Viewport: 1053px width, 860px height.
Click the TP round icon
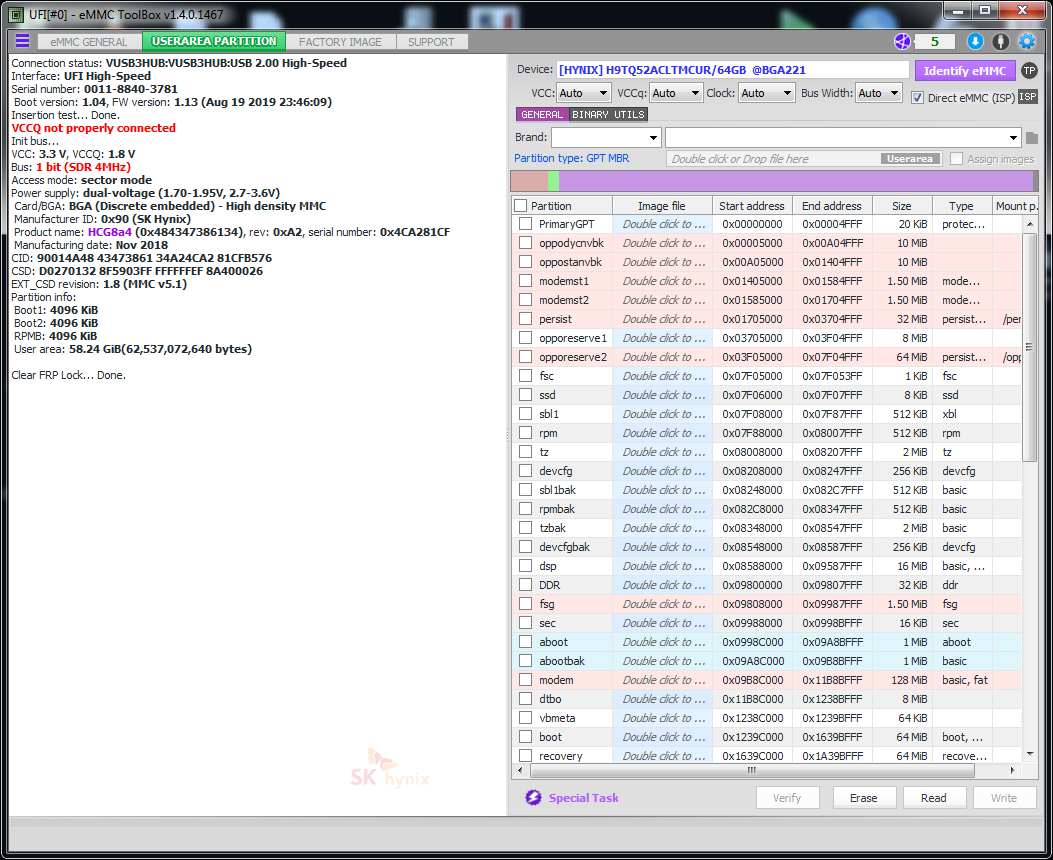pos(1029,70)
